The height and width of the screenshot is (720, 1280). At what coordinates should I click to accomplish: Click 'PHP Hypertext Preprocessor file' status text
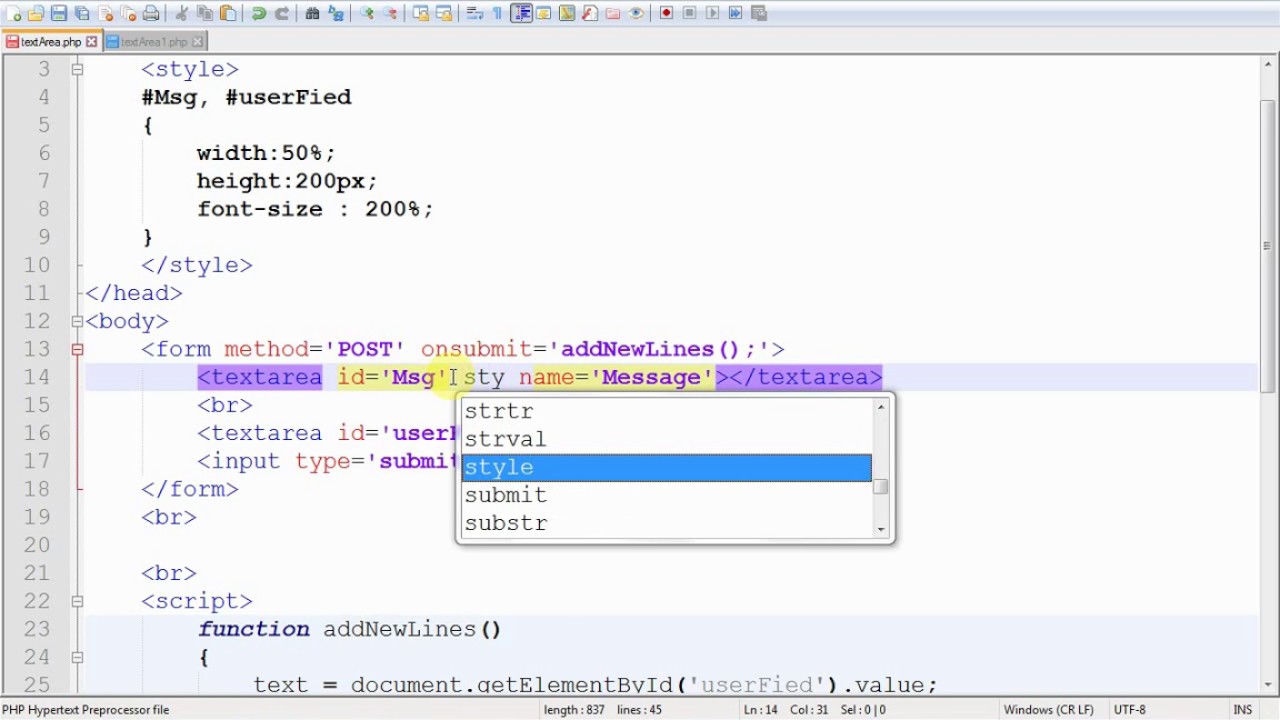[x=85, y=710]
